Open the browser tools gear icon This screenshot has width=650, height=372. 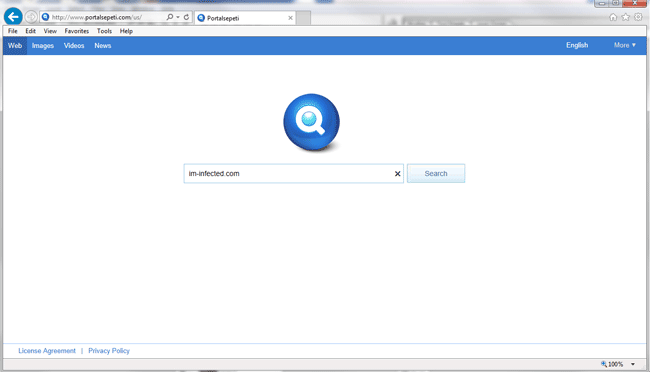tap(638, 17)
